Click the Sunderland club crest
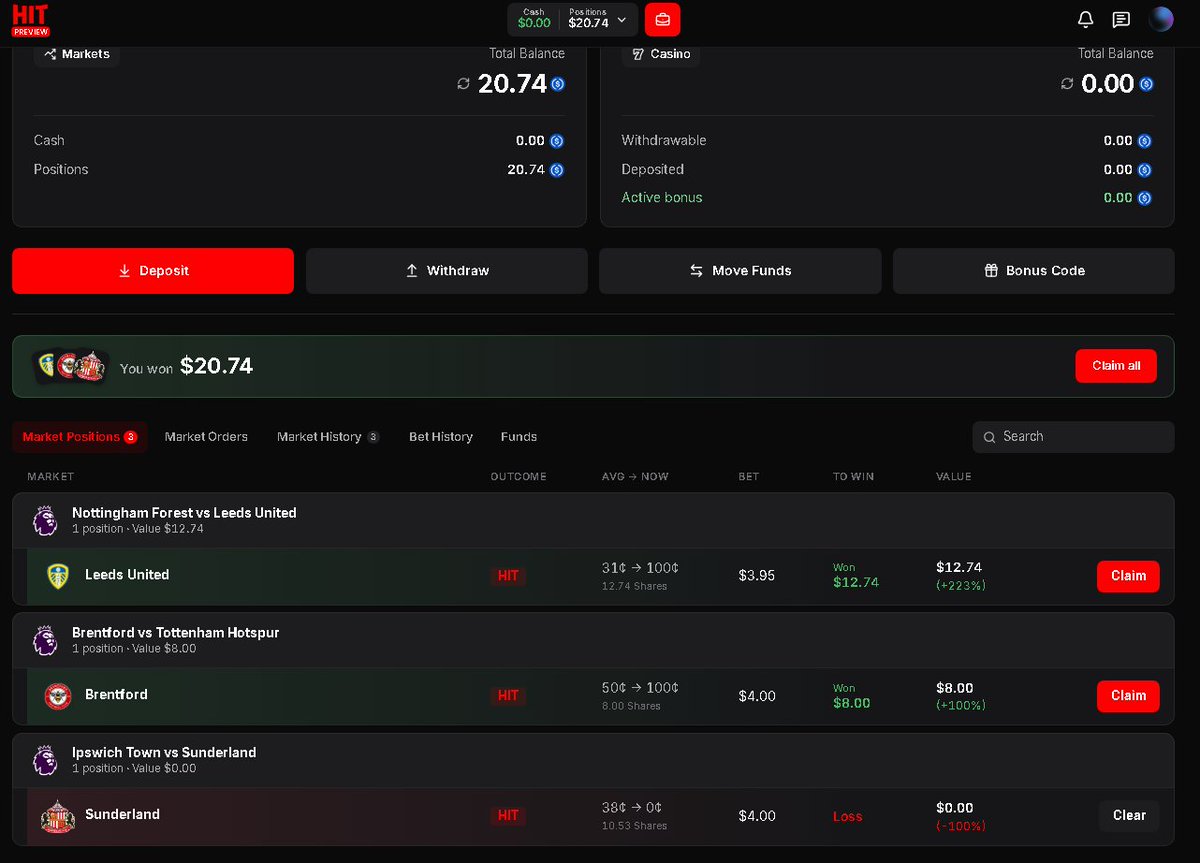This screenshot has height=863, width=1200. coord(58,816)
